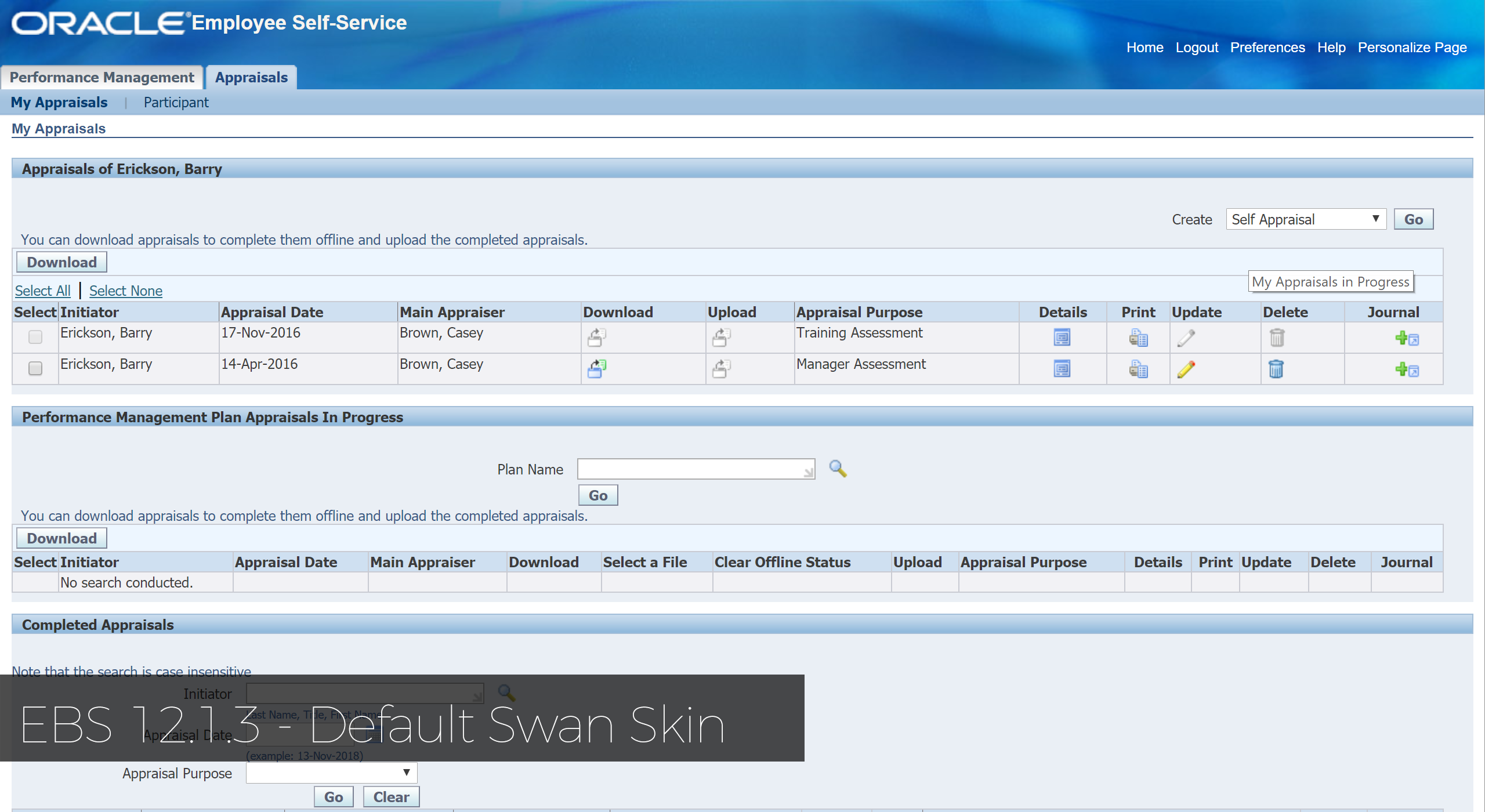The height and width of the screenshot is (812, 1485).
Task: Click Select None above the appraisals table
Action: (x=126, y=291)
